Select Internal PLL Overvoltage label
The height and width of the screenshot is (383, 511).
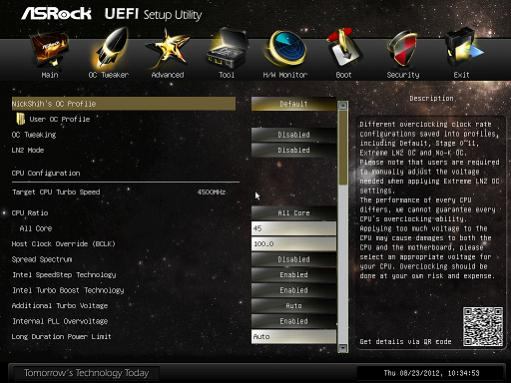coord(60,321)
